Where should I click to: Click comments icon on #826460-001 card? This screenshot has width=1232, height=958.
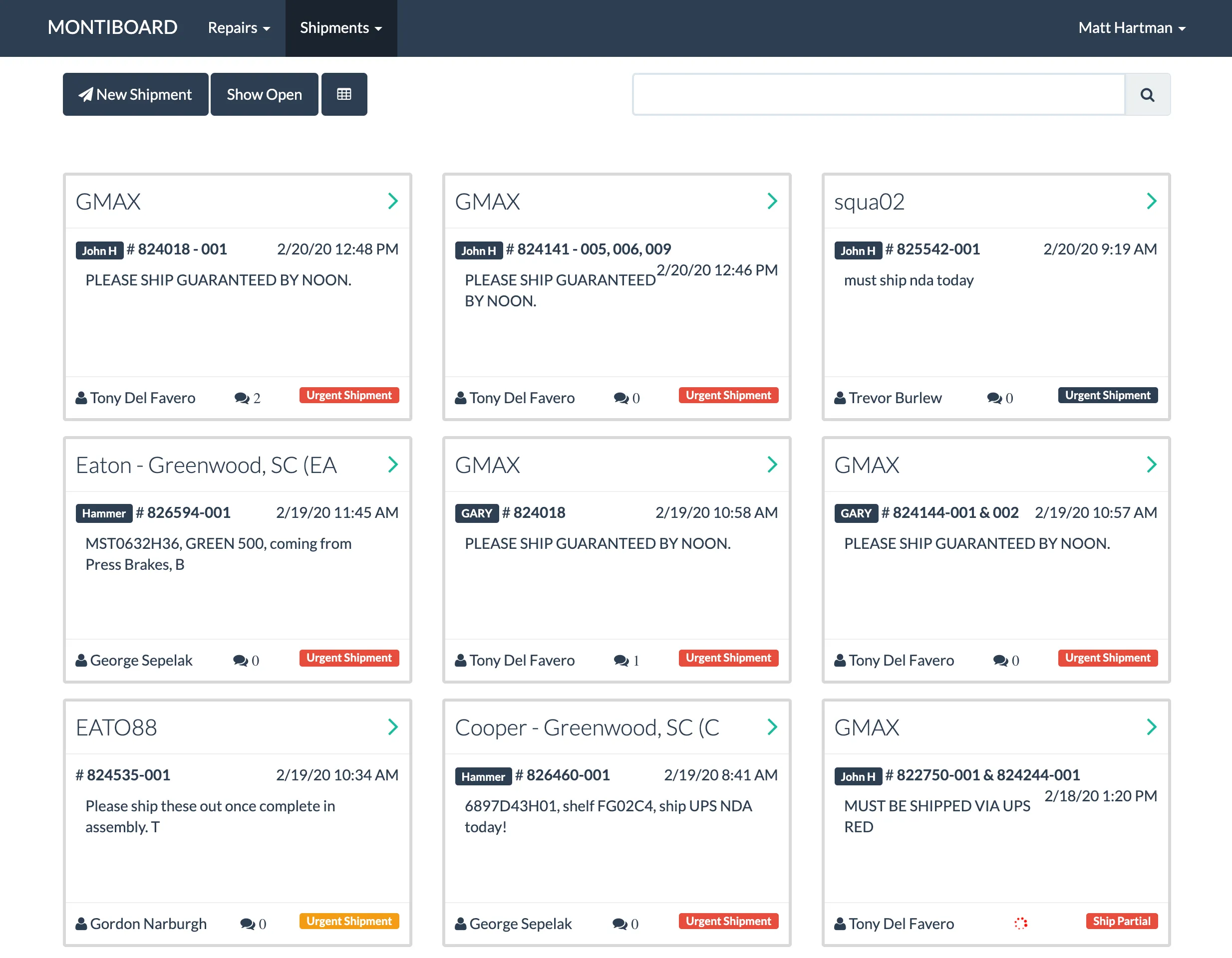(620, 924)
